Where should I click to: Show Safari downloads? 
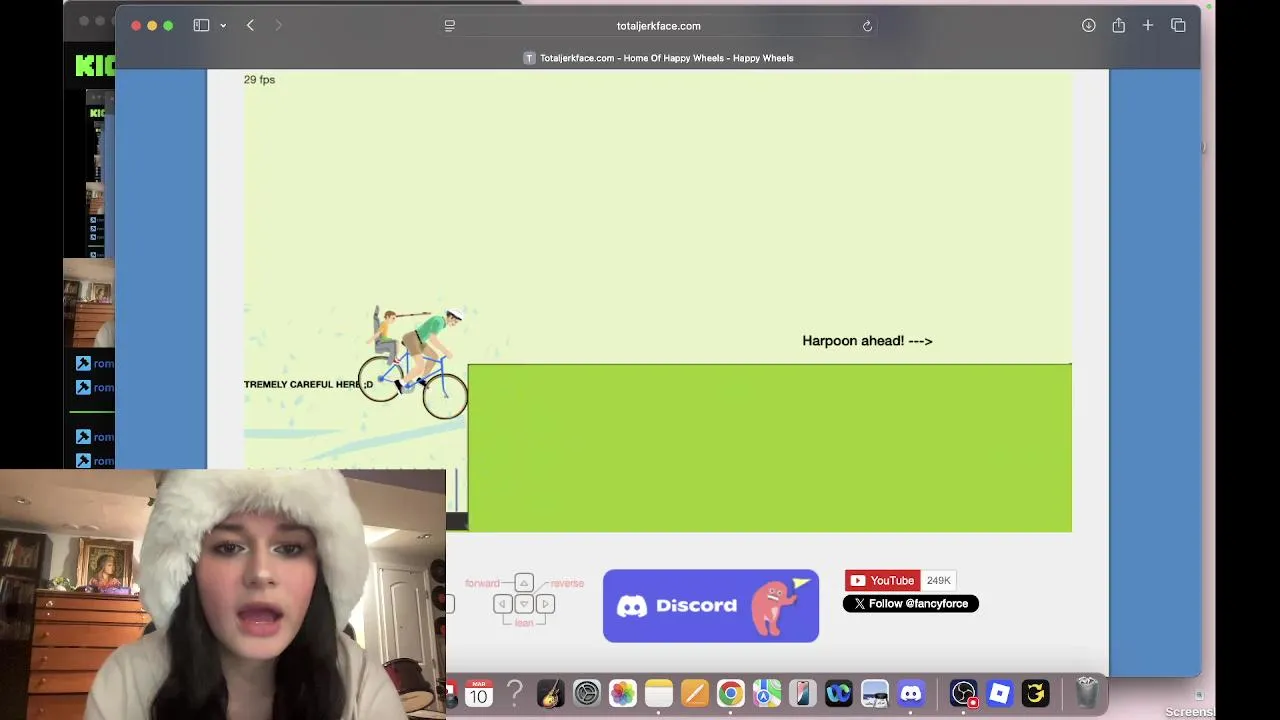1088,25
